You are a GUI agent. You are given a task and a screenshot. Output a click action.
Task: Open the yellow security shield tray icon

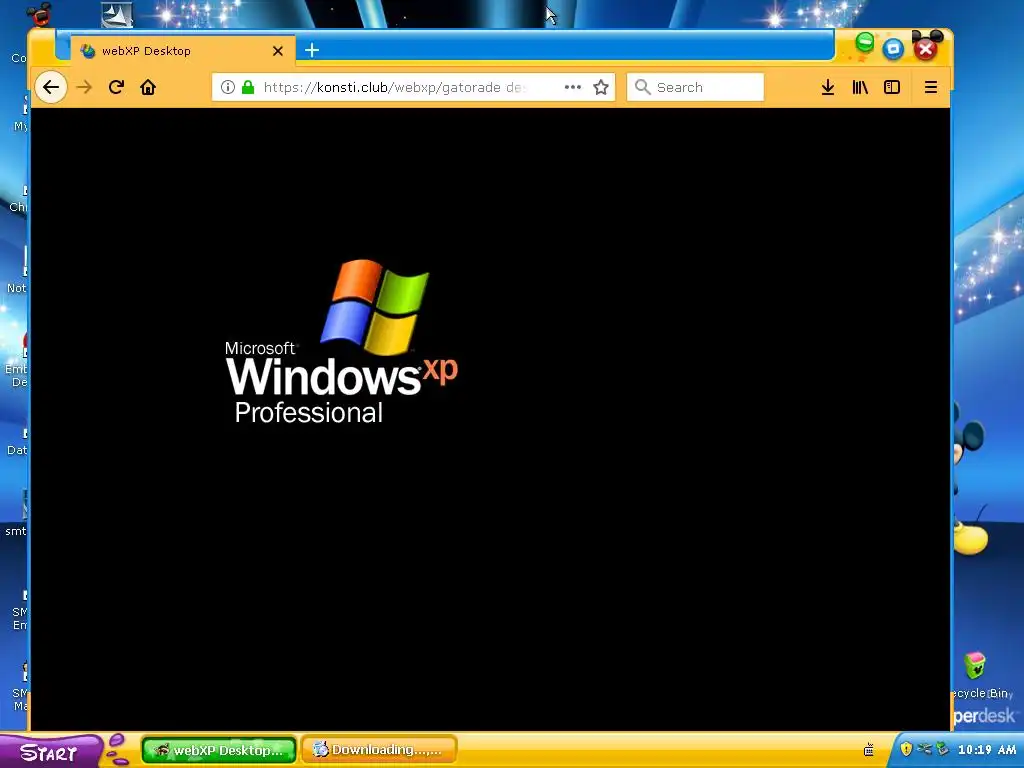[x=906, y=749]
